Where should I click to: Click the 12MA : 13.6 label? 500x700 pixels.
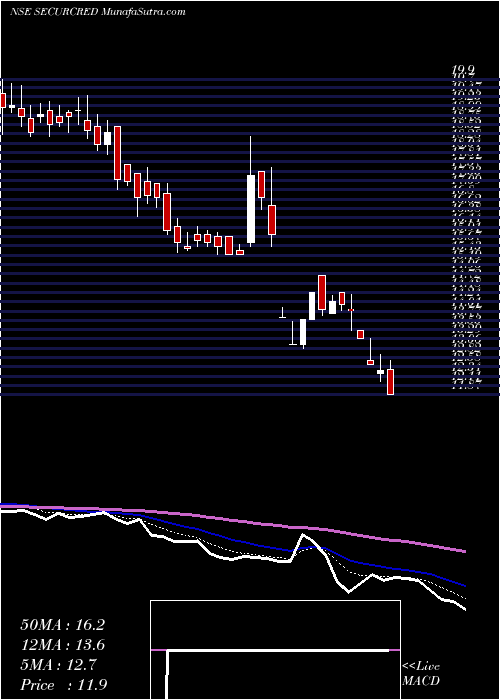(x=62, y=645)
